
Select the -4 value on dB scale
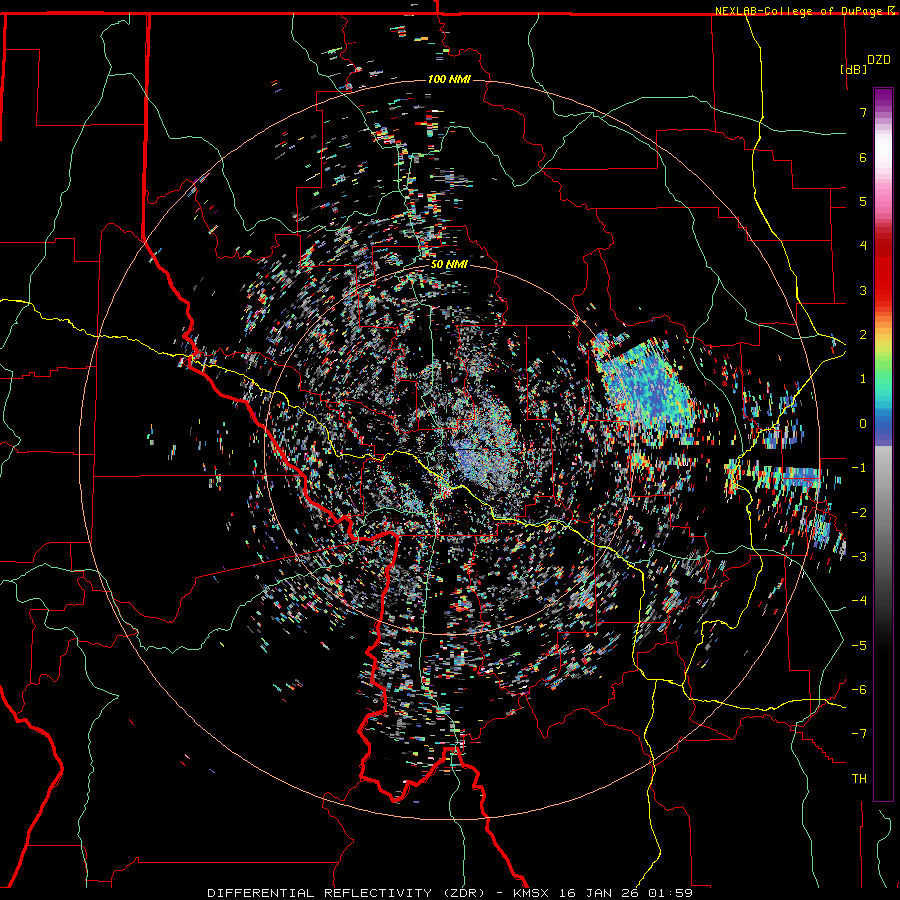coord(859,601)
